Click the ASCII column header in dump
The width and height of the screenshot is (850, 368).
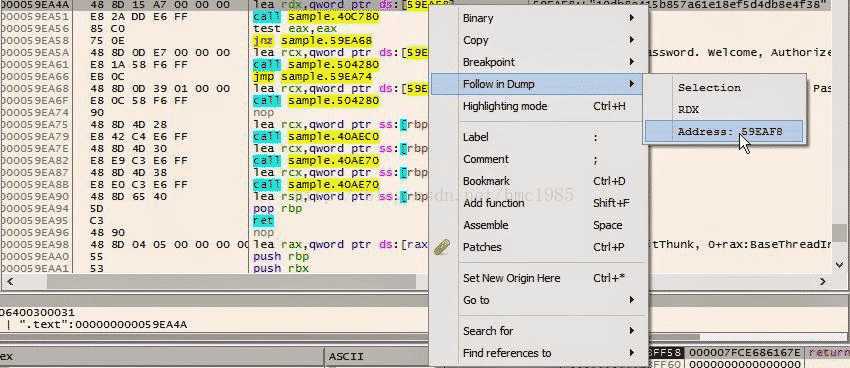(345, 357)
